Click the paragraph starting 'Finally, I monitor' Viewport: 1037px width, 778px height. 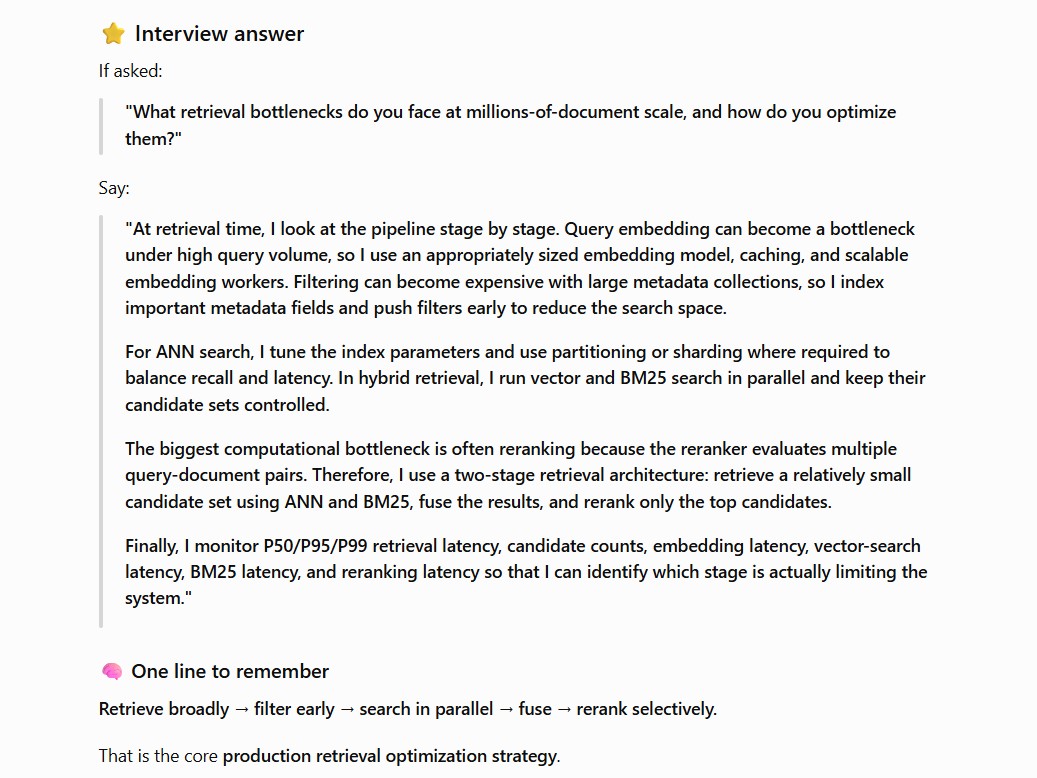coord(526,572)
